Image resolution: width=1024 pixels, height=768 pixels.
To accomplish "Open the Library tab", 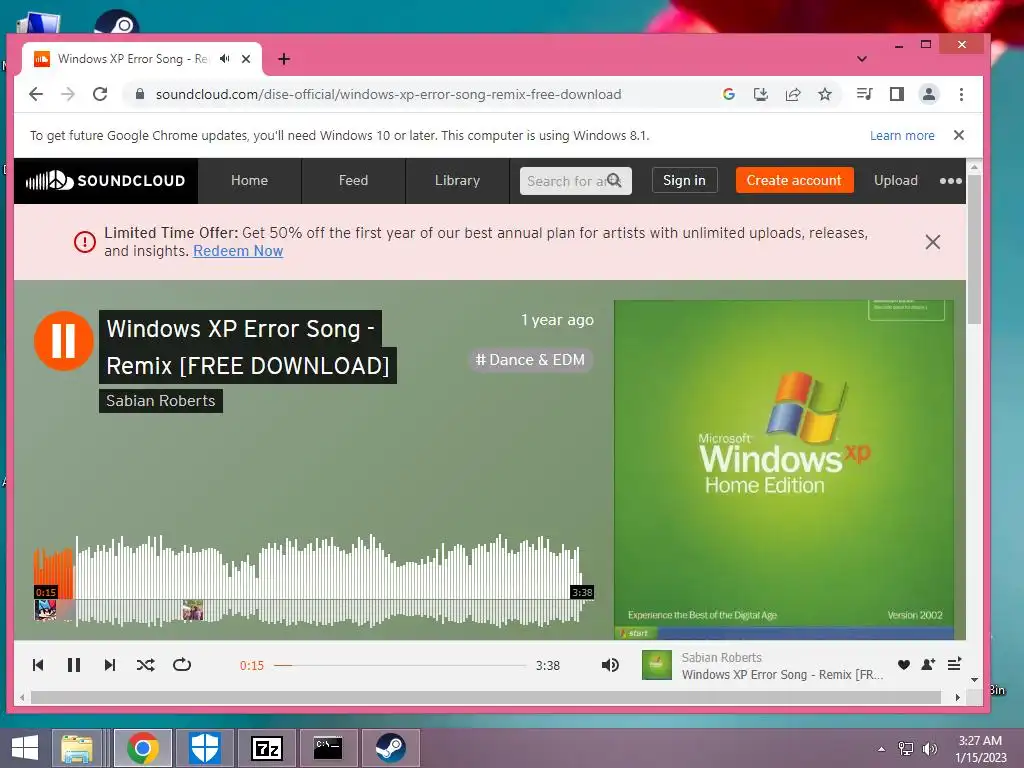I will coord(457,180).
